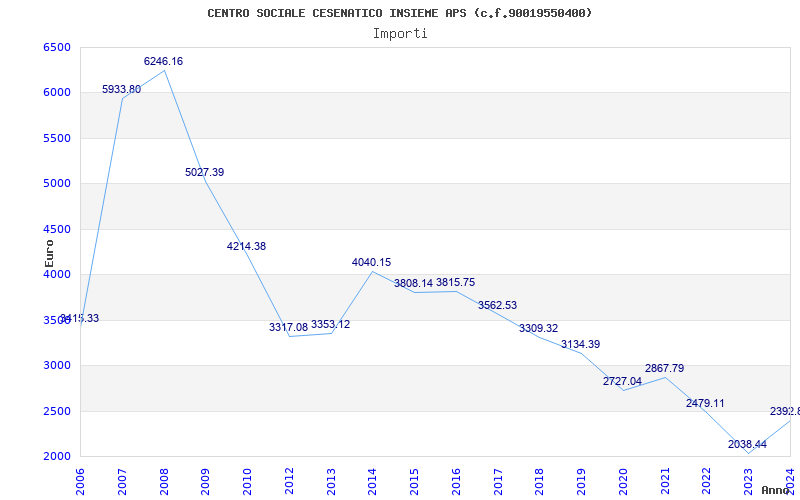The width and height of the screenshot is (800, 500).
Task: Select the 6246.16 data label
Action: click(x=163, y=61)
